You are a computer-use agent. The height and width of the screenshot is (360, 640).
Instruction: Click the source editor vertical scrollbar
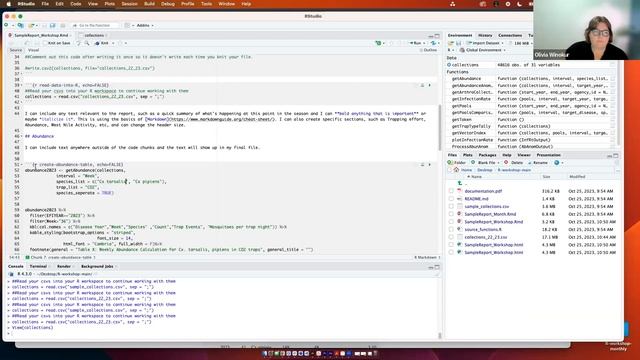440,127
